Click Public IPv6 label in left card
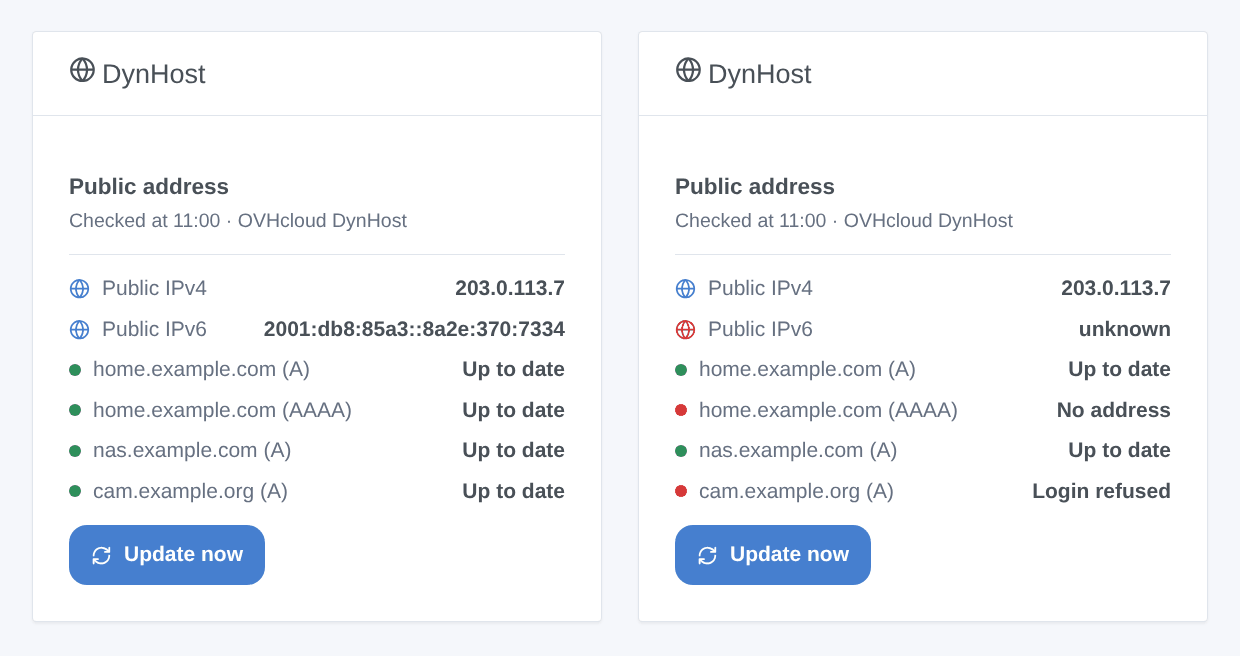 [x=154, y=329]
